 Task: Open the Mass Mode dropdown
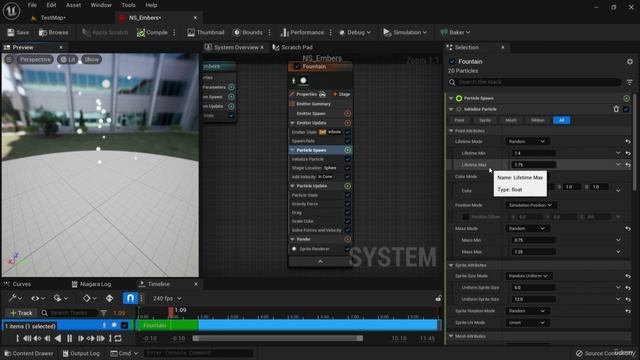click(527, 229)
